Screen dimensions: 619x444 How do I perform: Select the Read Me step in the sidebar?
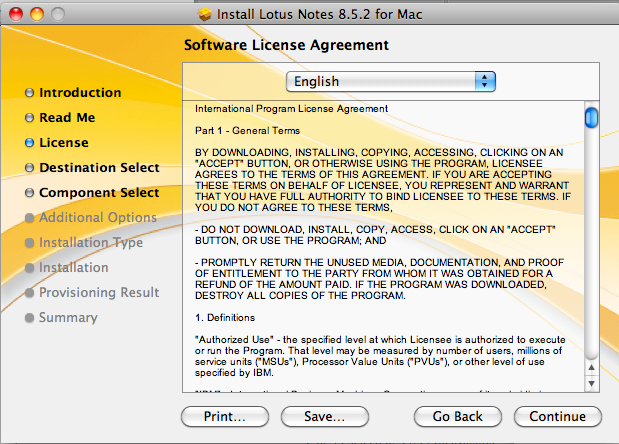[x=67, y=118]
